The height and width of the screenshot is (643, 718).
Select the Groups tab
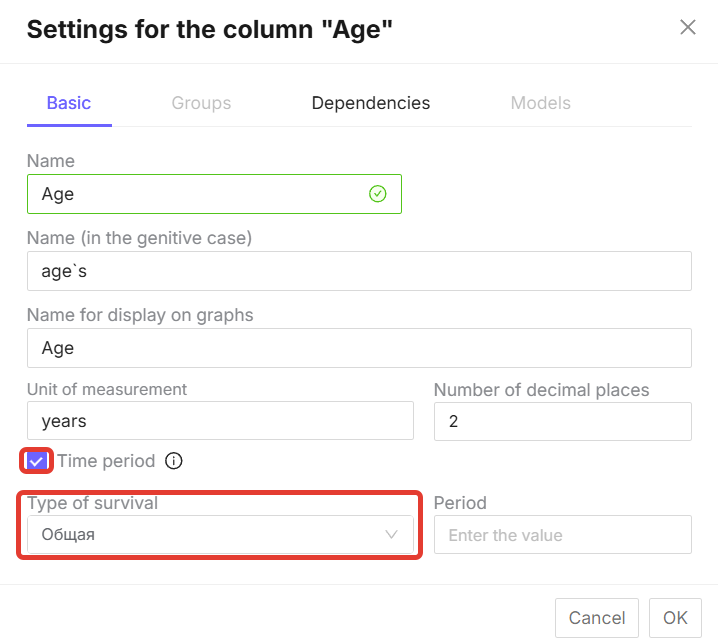coord(201,103)
